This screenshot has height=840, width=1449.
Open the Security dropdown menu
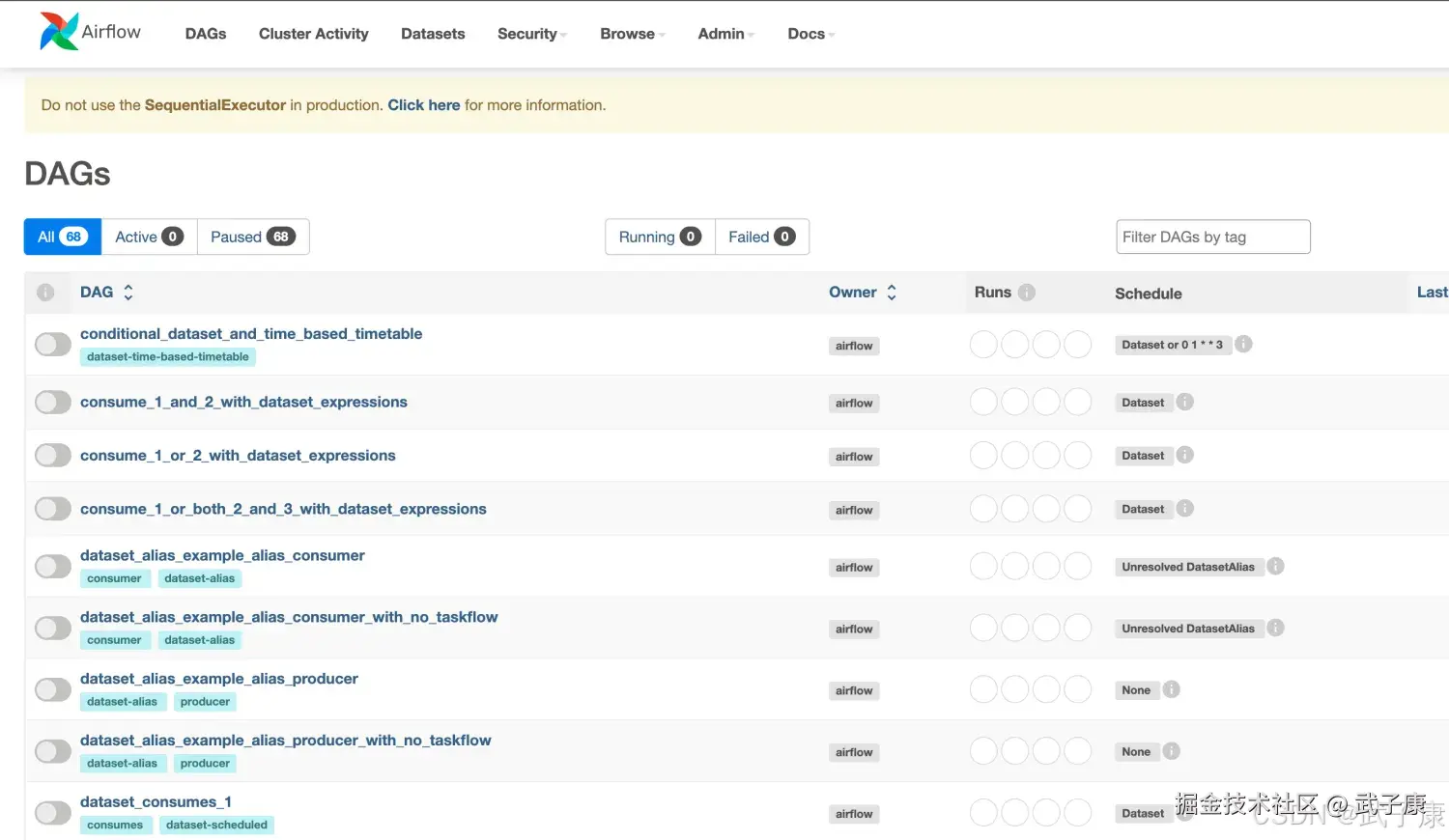(x=531, y=34)
